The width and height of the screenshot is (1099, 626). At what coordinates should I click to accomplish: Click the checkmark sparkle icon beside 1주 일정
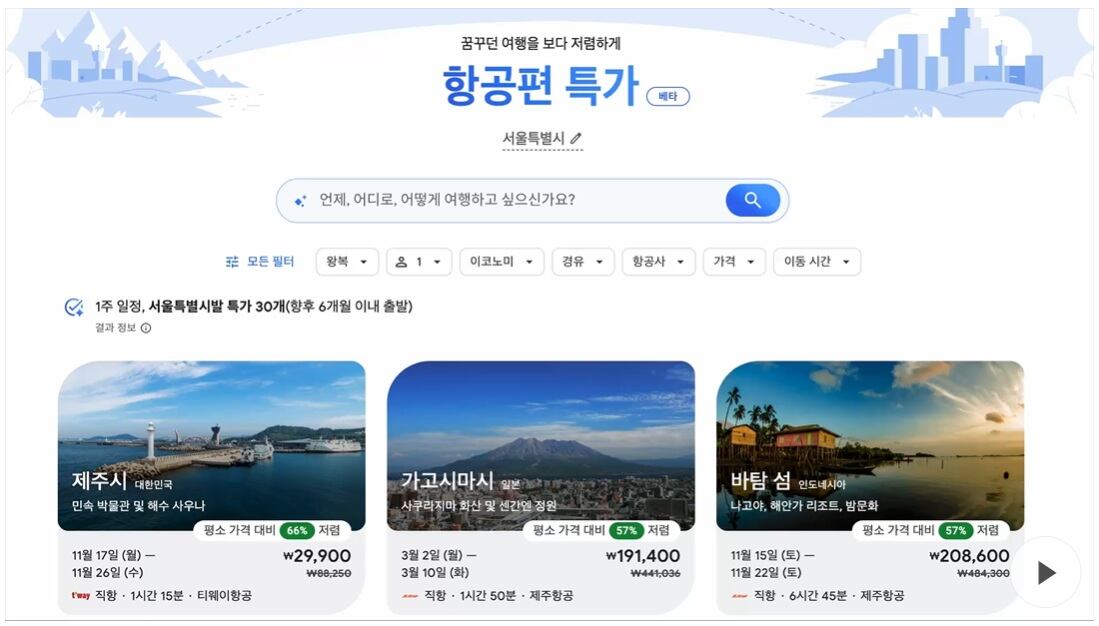(74, 307)
